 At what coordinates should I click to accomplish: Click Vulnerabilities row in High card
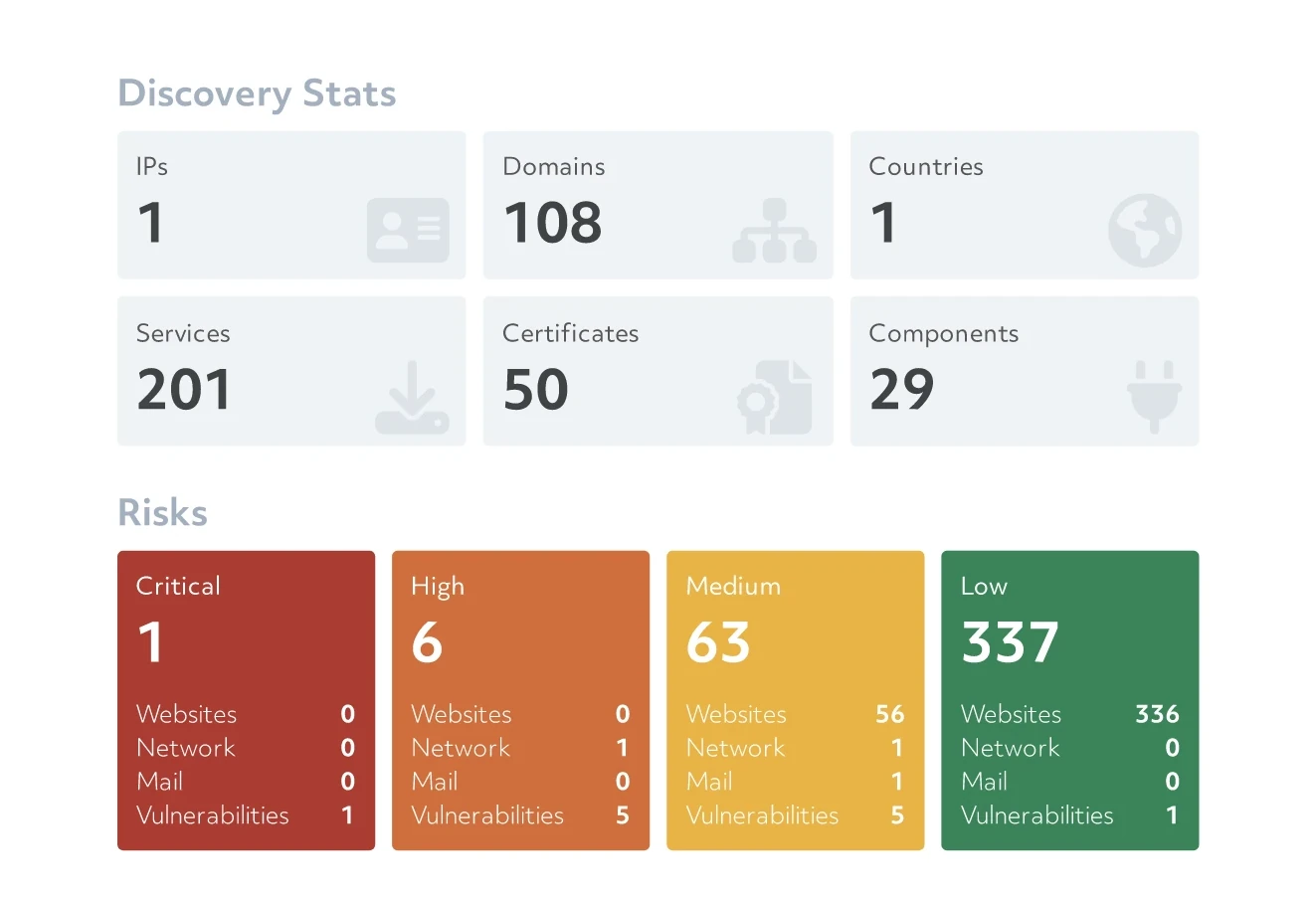[x=520, y=815]
